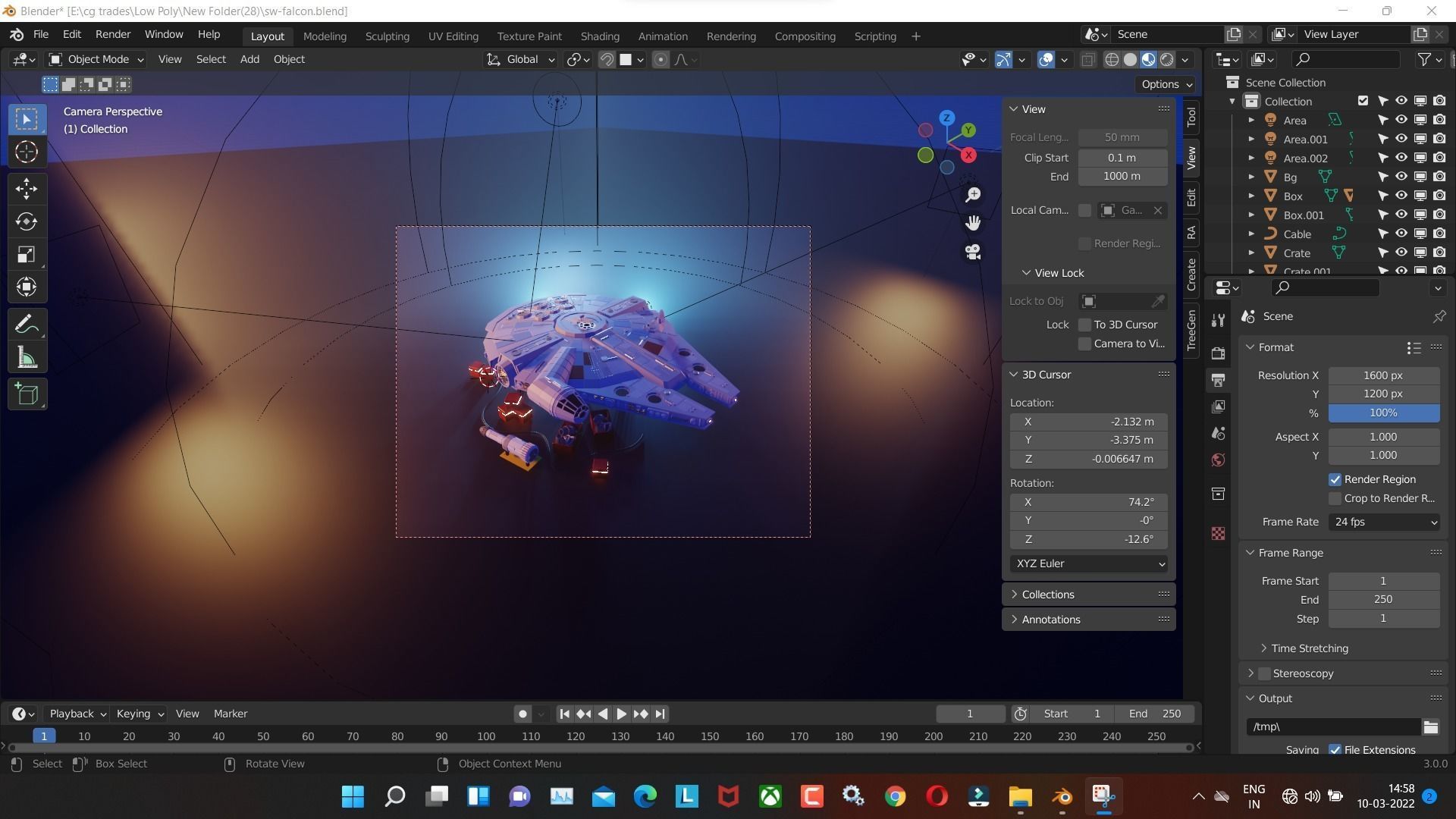The image size is (1456, 819).
Task: Open the XYZ Euler rotation mode dropdown
Action: point(1088,563)
